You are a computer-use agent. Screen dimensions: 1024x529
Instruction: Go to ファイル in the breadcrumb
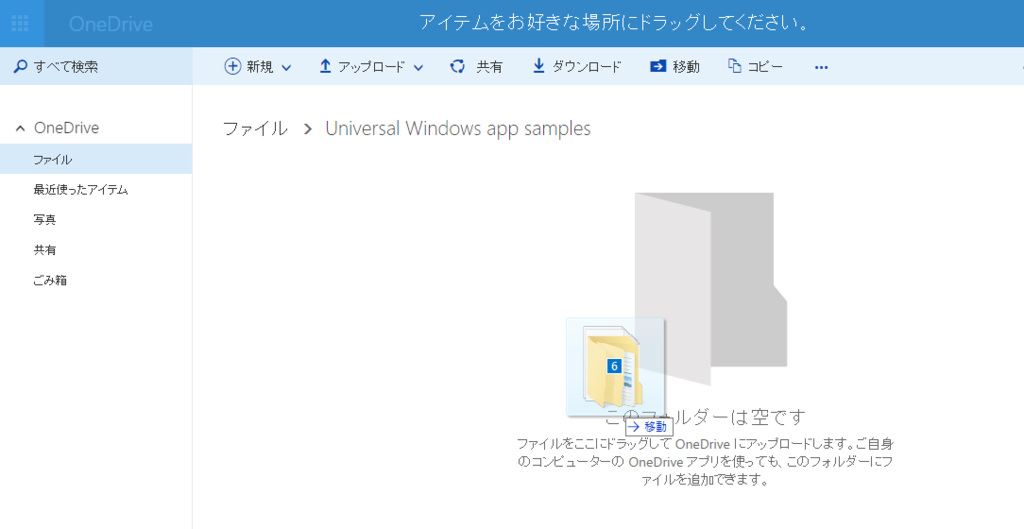point(255,128)
